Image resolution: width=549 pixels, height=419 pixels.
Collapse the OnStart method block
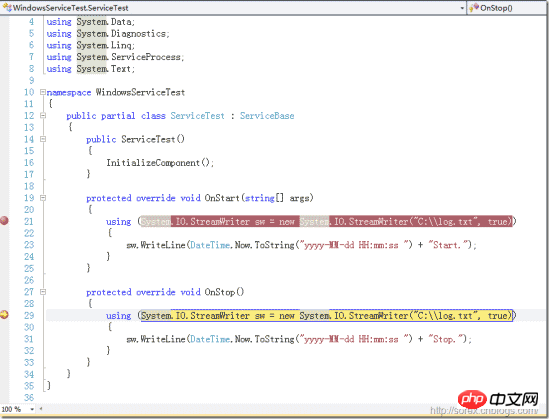click(42, 198)
